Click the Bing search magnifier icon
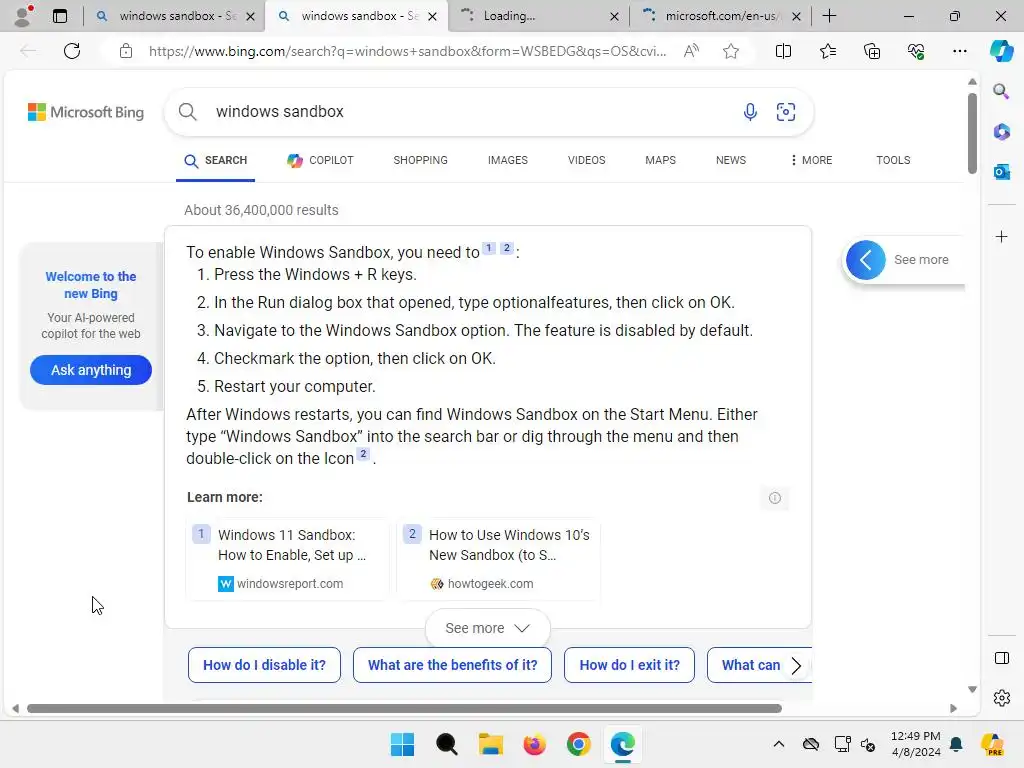This screenshot has width=1024, height=768. point(187,112)
